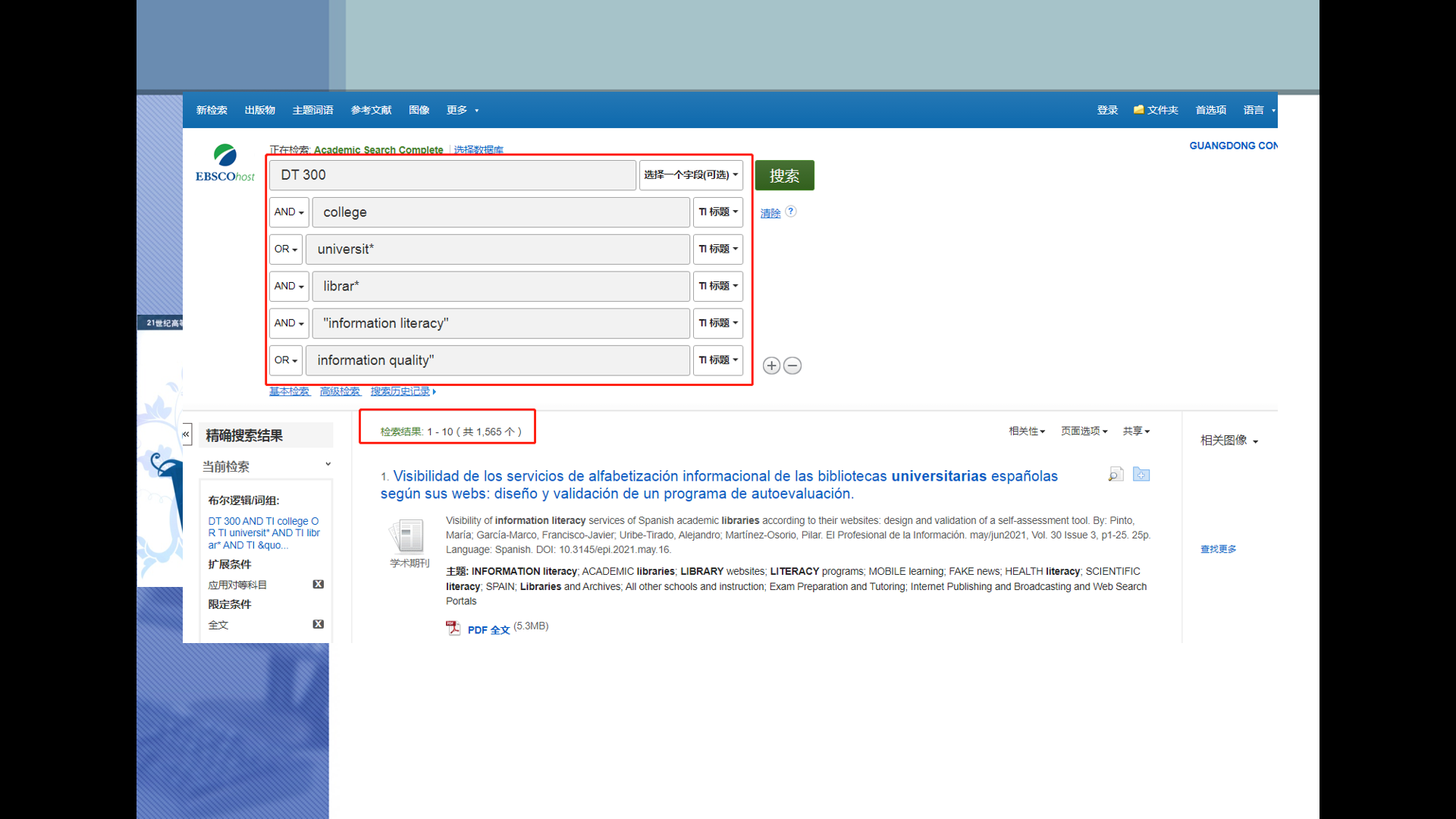Image resolution: width=1456 pixels, height=819 pixels.
Task: Open TI field dropdown for information quality row
Action: (x=718, y=360)
